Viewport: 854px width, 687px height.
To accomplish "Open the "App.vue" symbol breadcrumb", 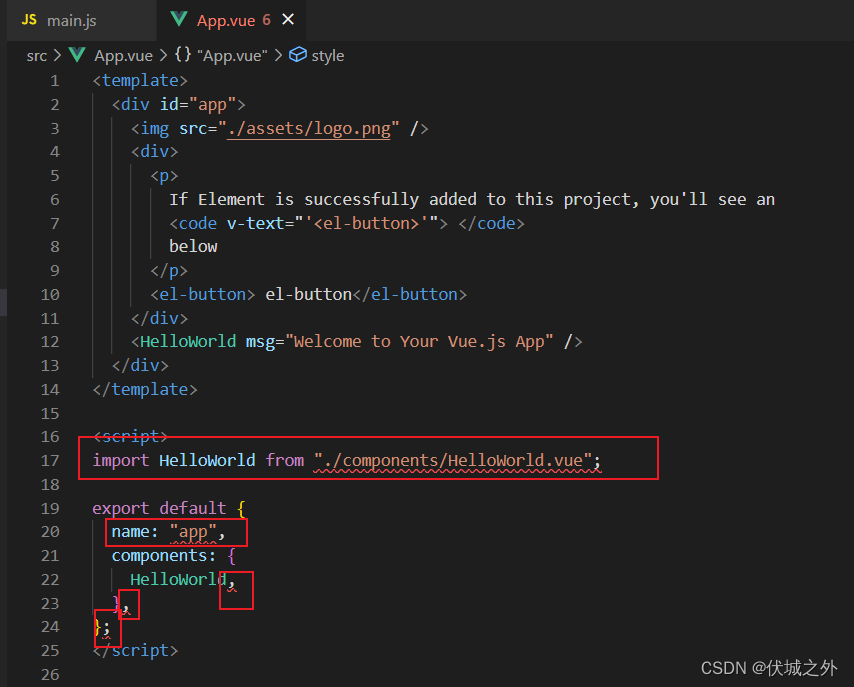I will pos(232,56).
